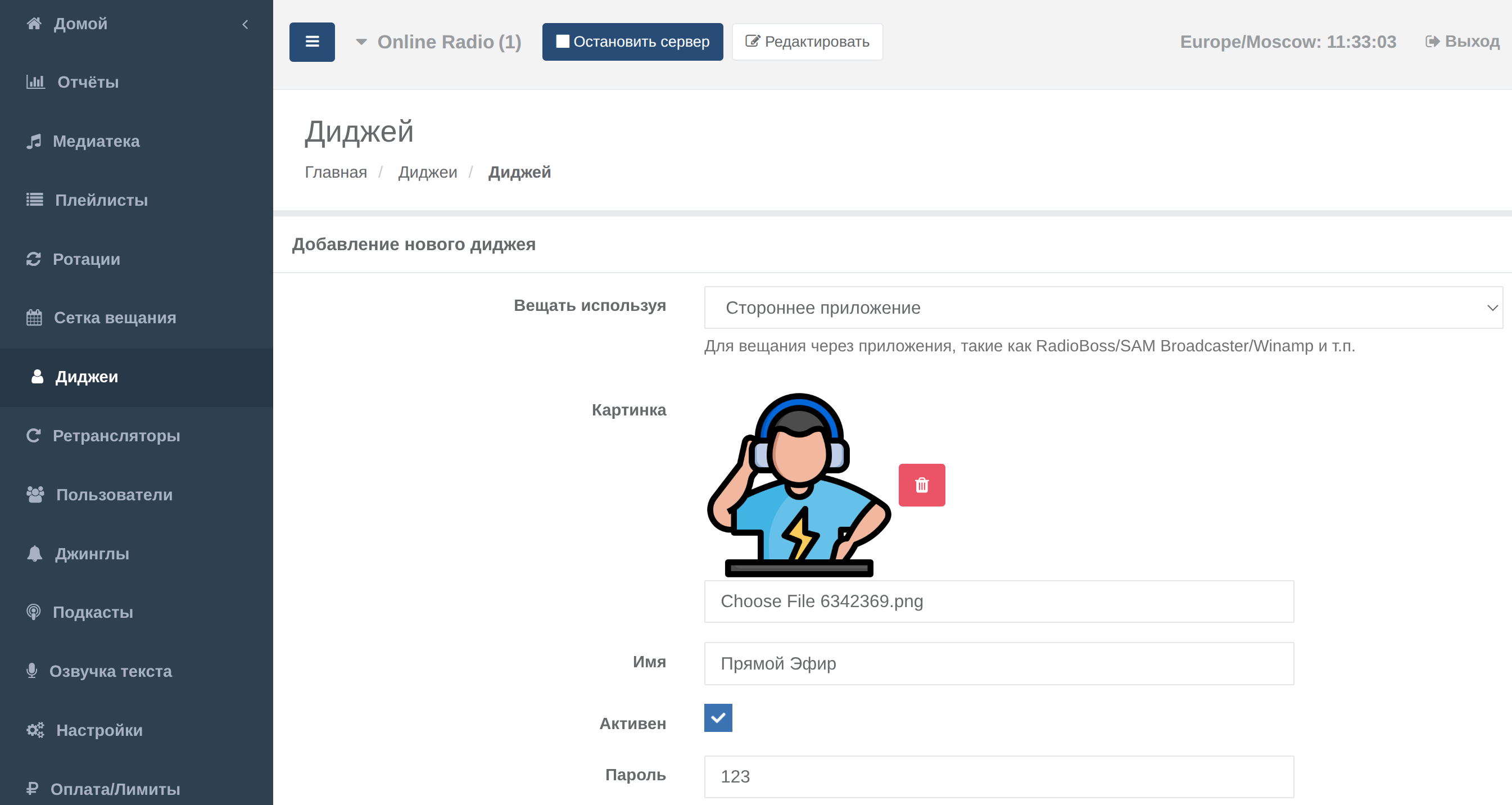Click the Редактировать button

coord(807,42)
